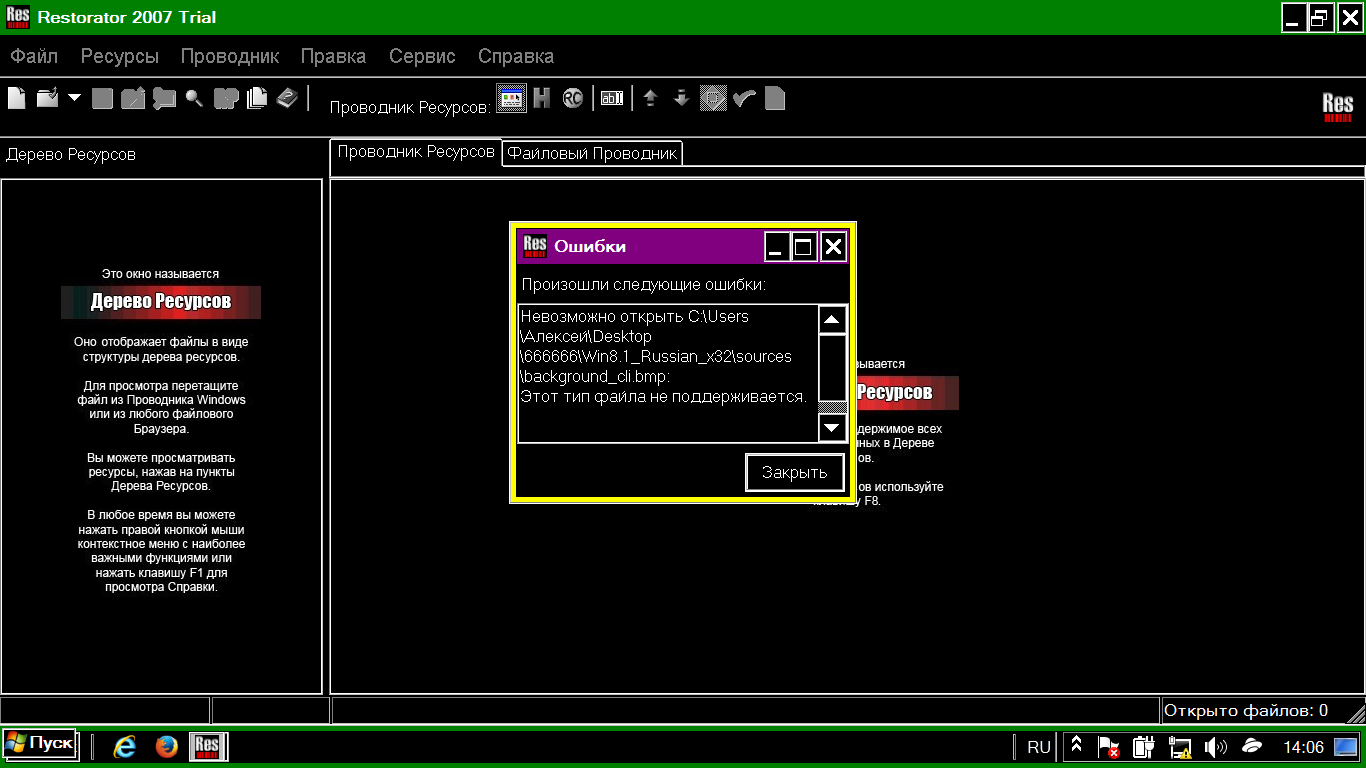Click the checkmark commit icon
1366x768 pixels.
click(x=743, y=98)
